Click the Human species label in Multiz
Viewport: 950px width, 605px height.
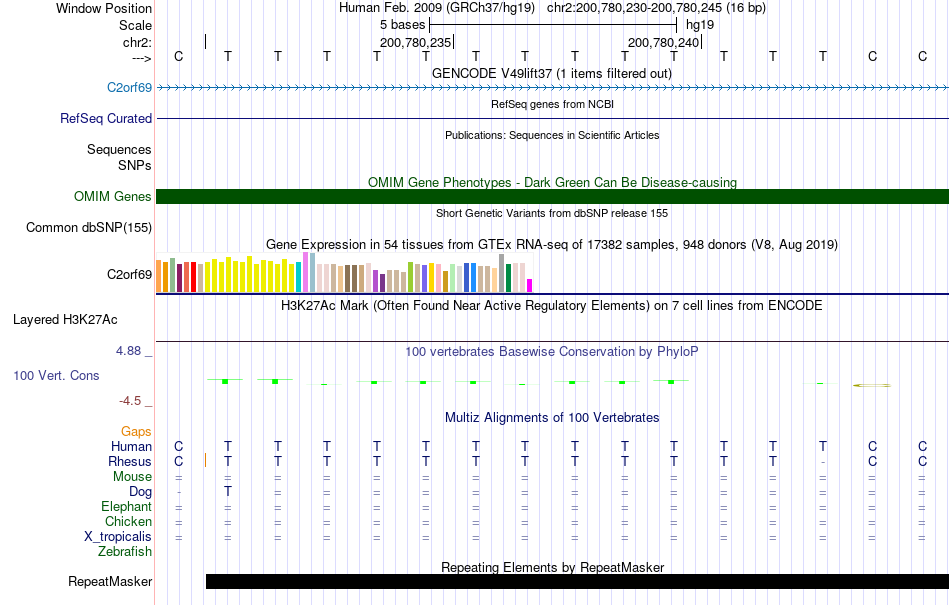131,447
